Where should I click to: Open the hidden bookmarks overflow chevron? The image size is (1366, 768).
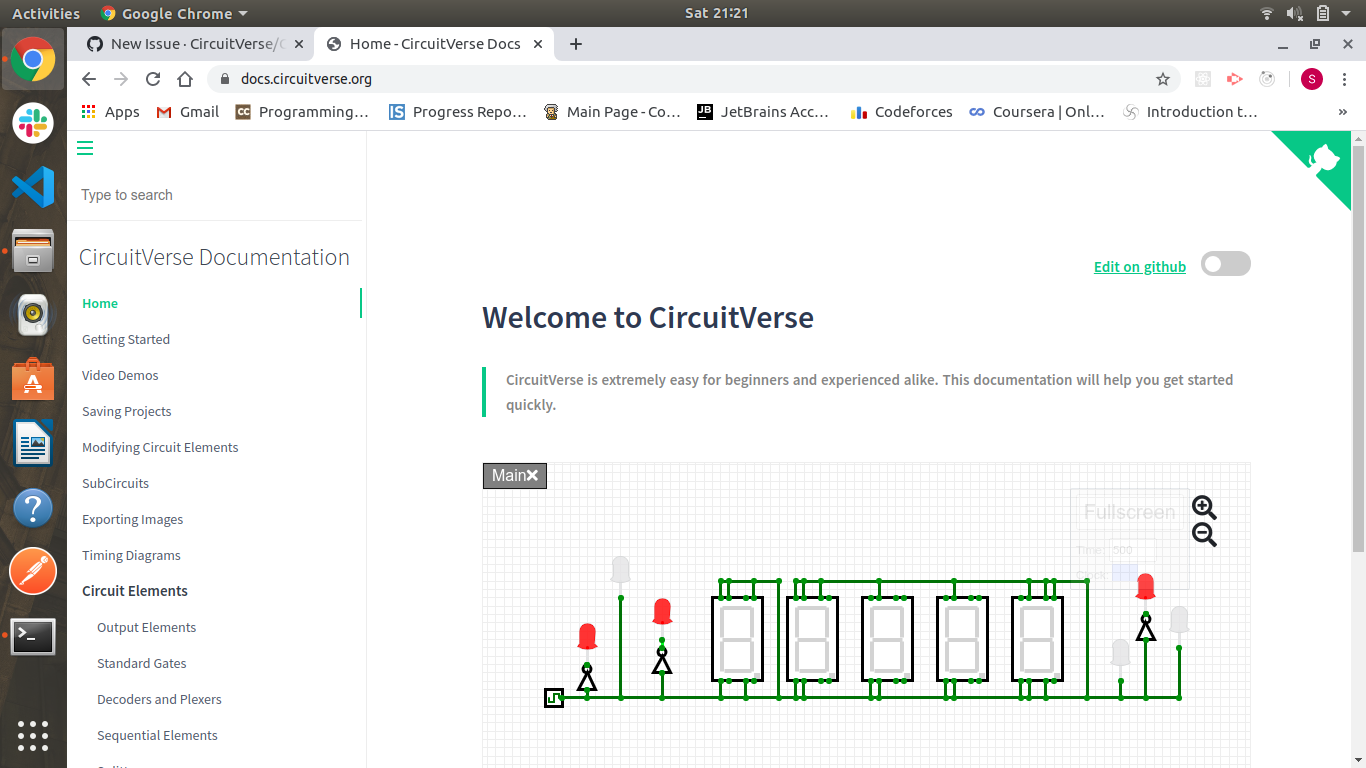tap(1344, 111)
